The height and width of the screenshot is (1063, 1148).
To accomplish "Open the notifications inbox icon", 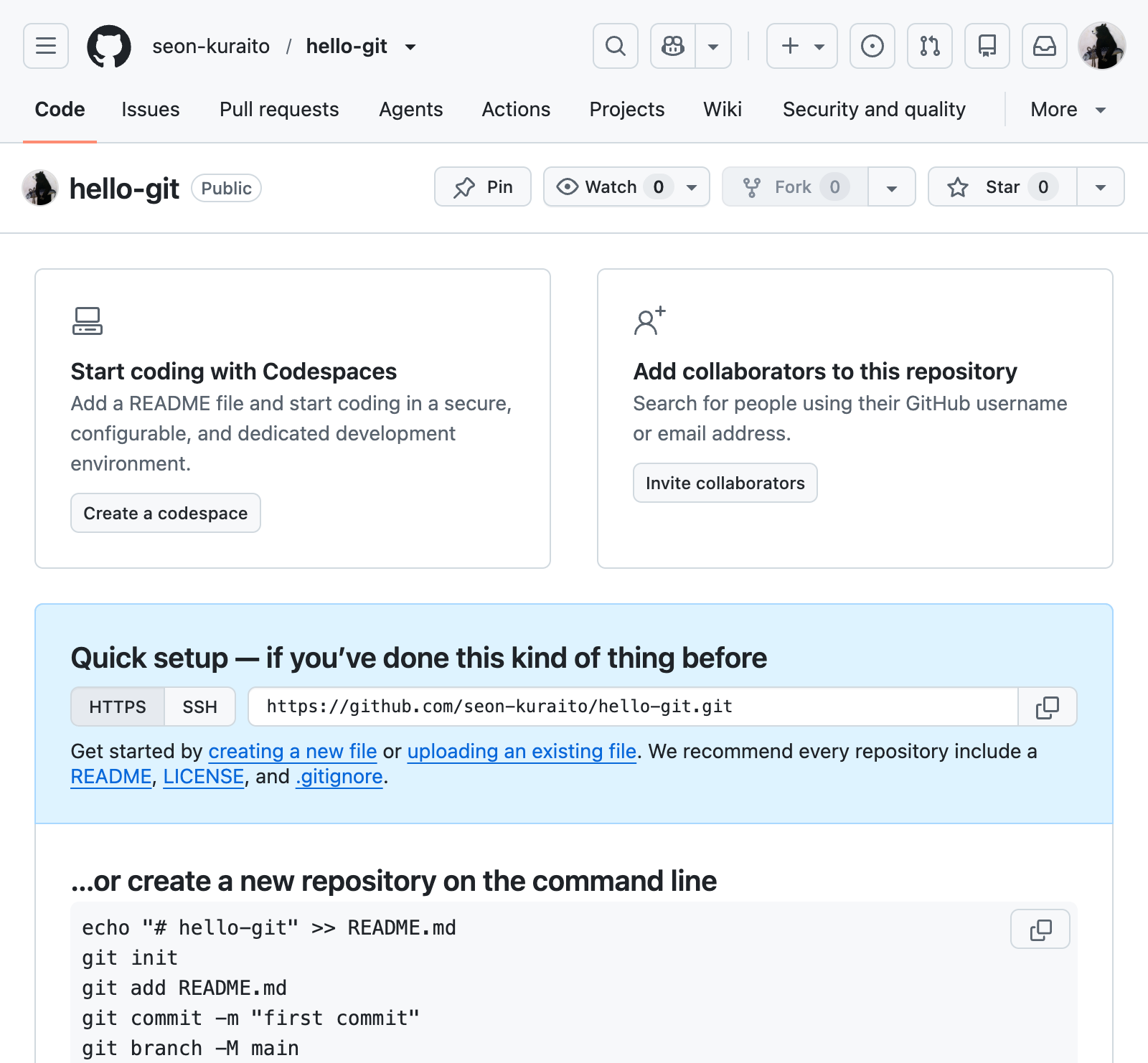I will coord(1045,46).
